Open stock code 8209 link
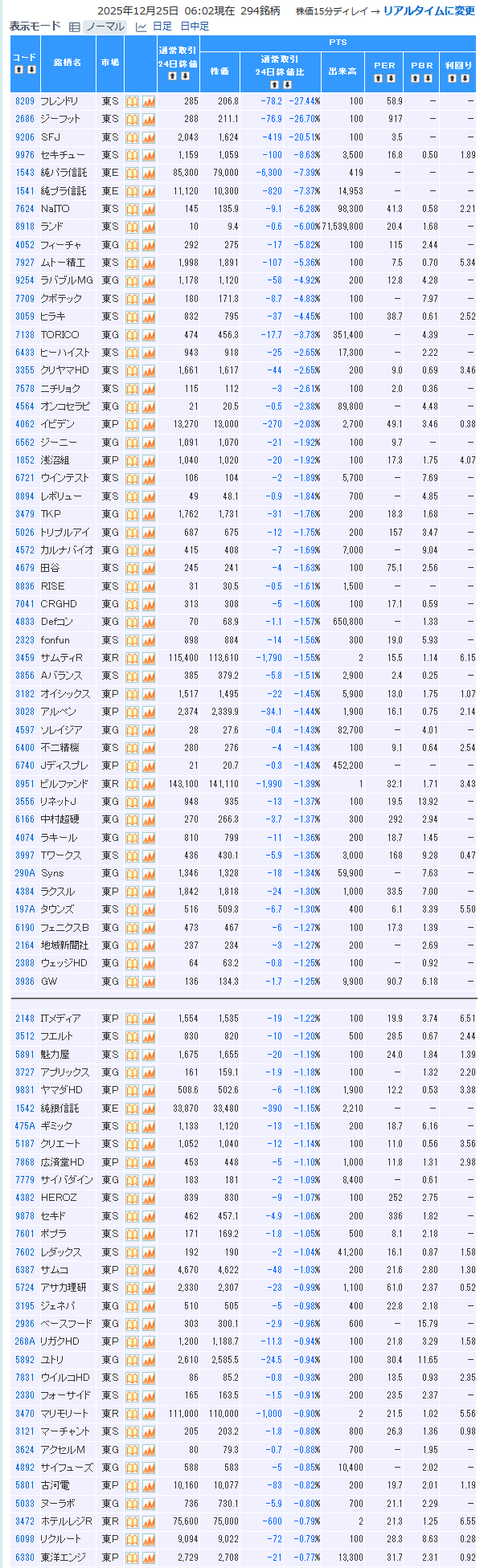 tap(25, 101)
